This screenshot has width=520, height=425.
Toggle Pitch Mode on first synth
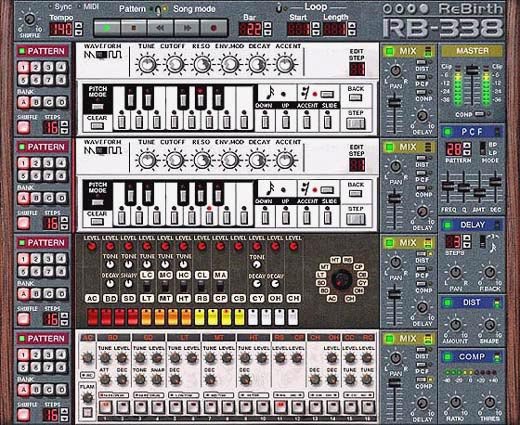coord(97,107)
